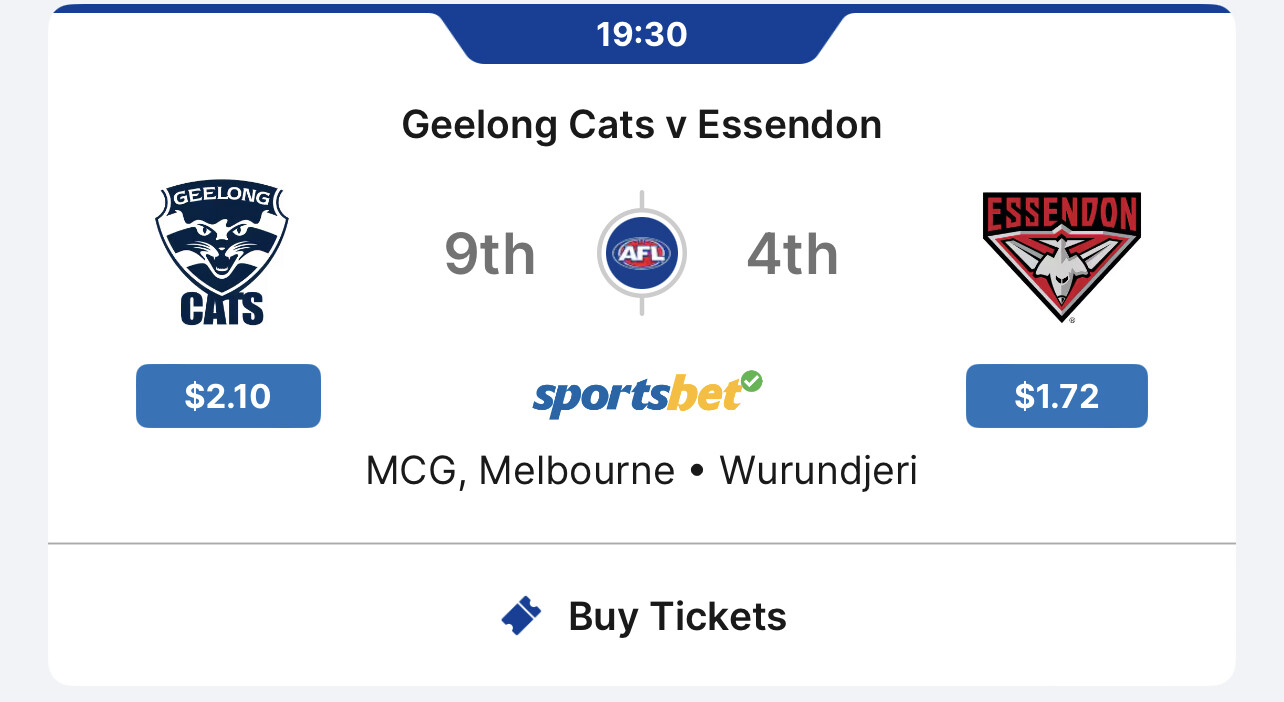Tap the "CATS" wording on Geelong crest
The height and width of the screenshot is (702, 1284).
coord(222,309)
